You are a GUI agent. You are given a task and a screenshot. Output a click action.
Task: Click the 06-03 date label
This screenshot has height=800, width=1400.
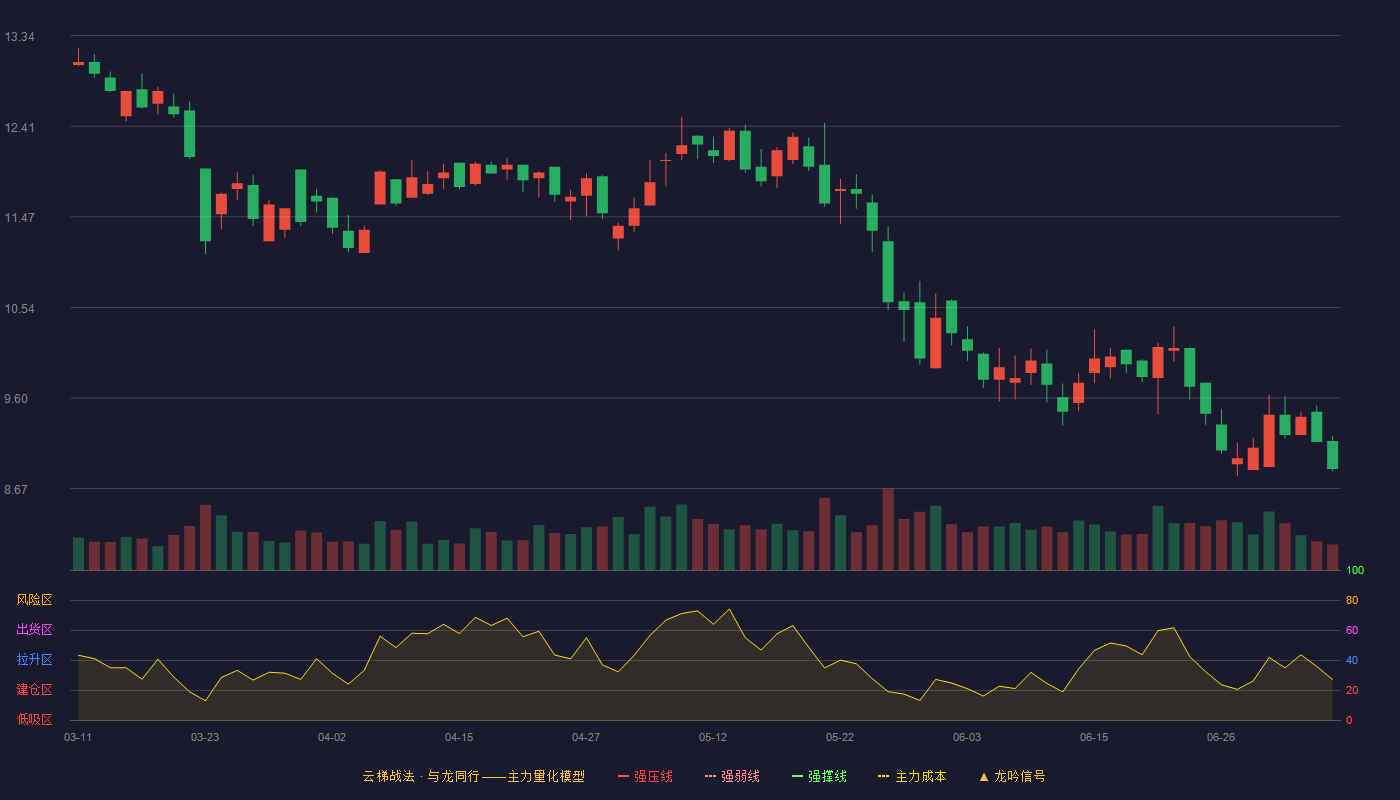967,737
